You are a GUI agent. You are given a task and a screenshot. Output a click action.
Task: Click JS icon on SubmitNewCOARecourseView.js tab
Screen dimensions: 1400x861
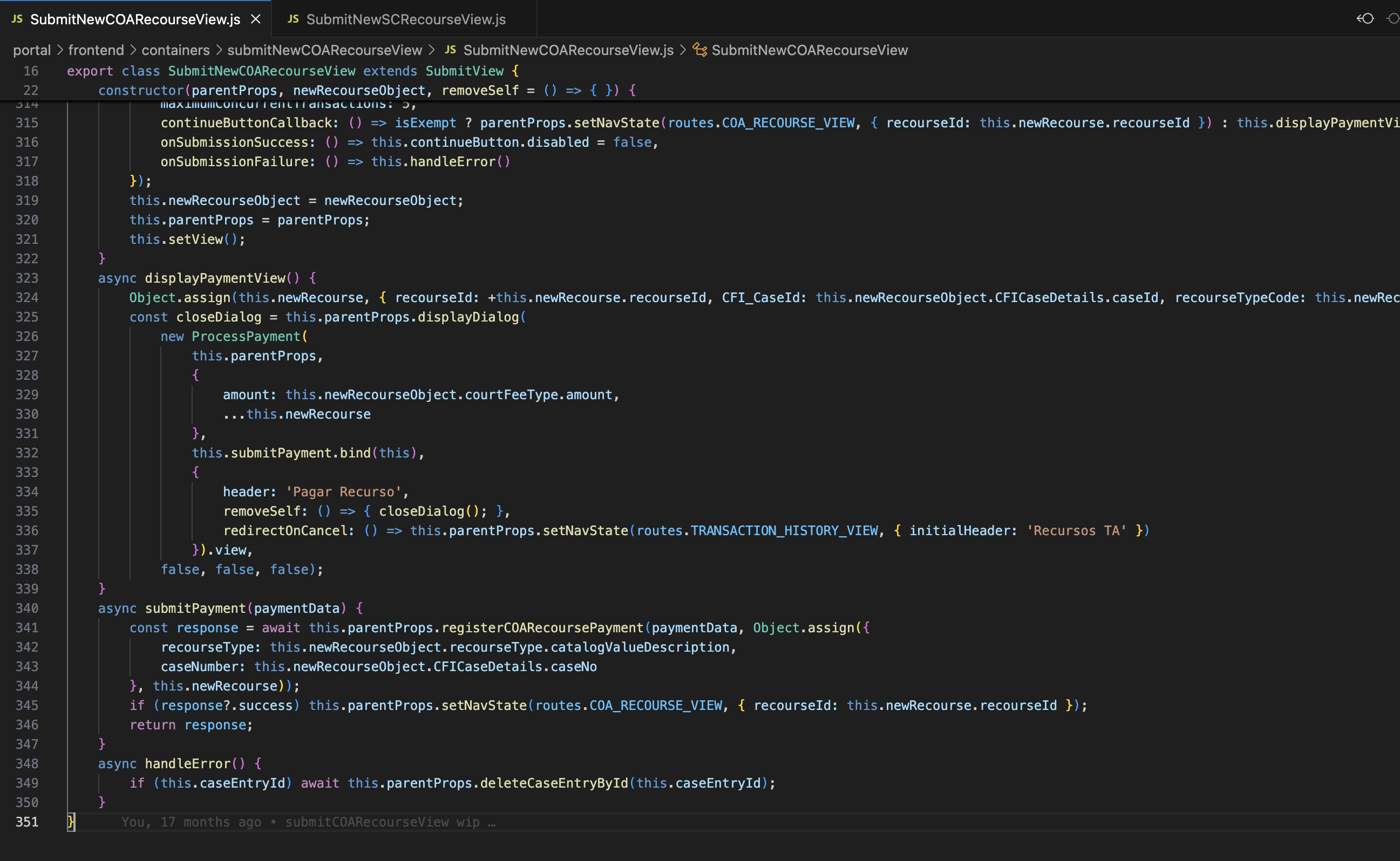(17, 19)
